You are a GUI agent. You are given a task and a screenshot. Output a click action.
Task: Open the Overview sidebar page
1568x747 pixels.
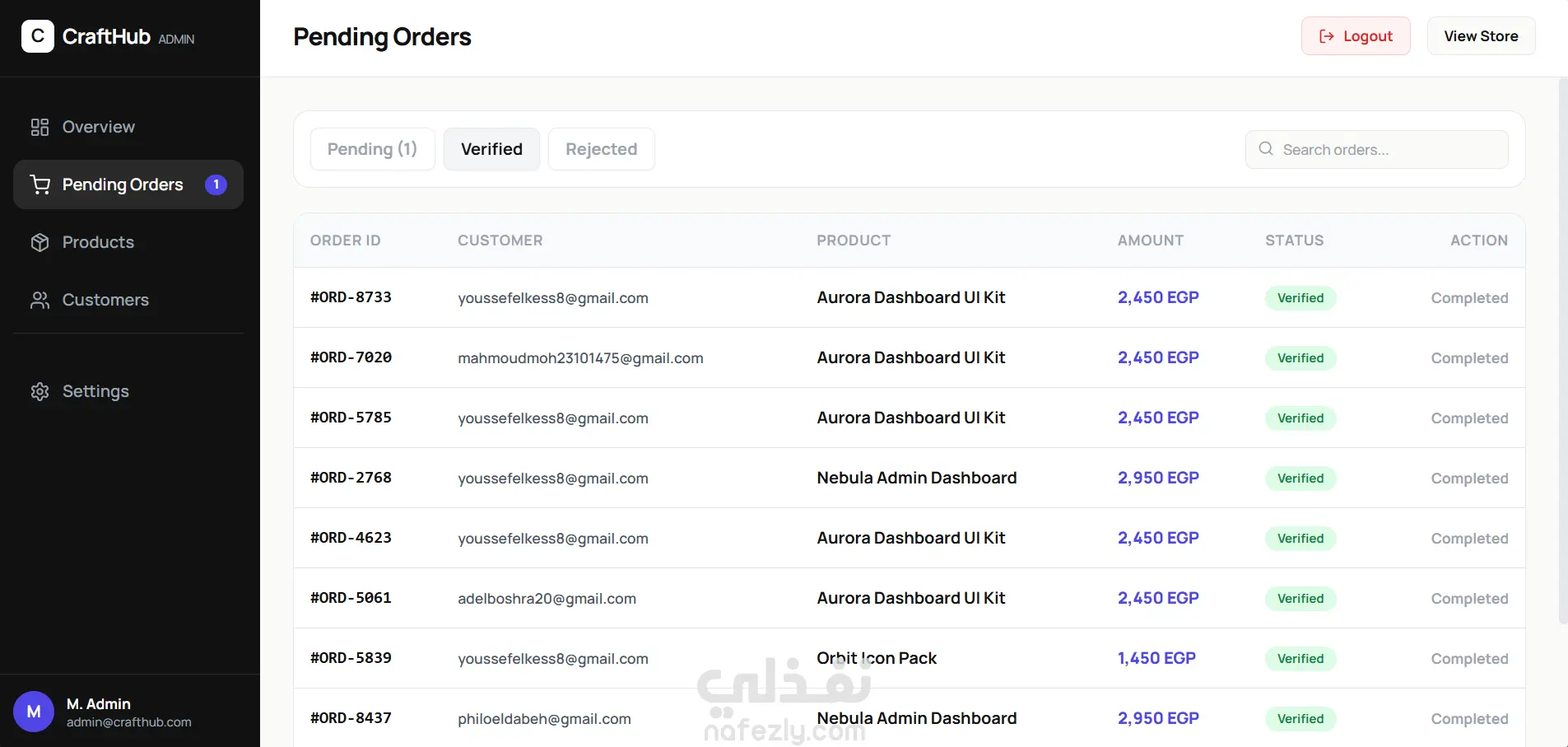point(128,127)
